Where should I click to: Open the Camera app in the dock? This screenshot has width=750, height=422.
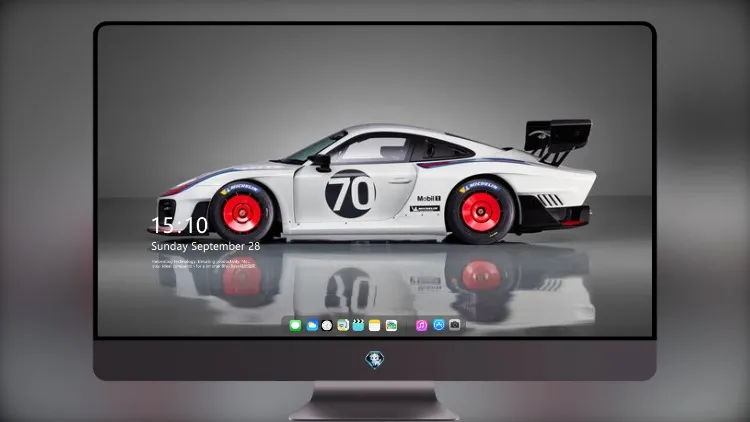point(455,325)
